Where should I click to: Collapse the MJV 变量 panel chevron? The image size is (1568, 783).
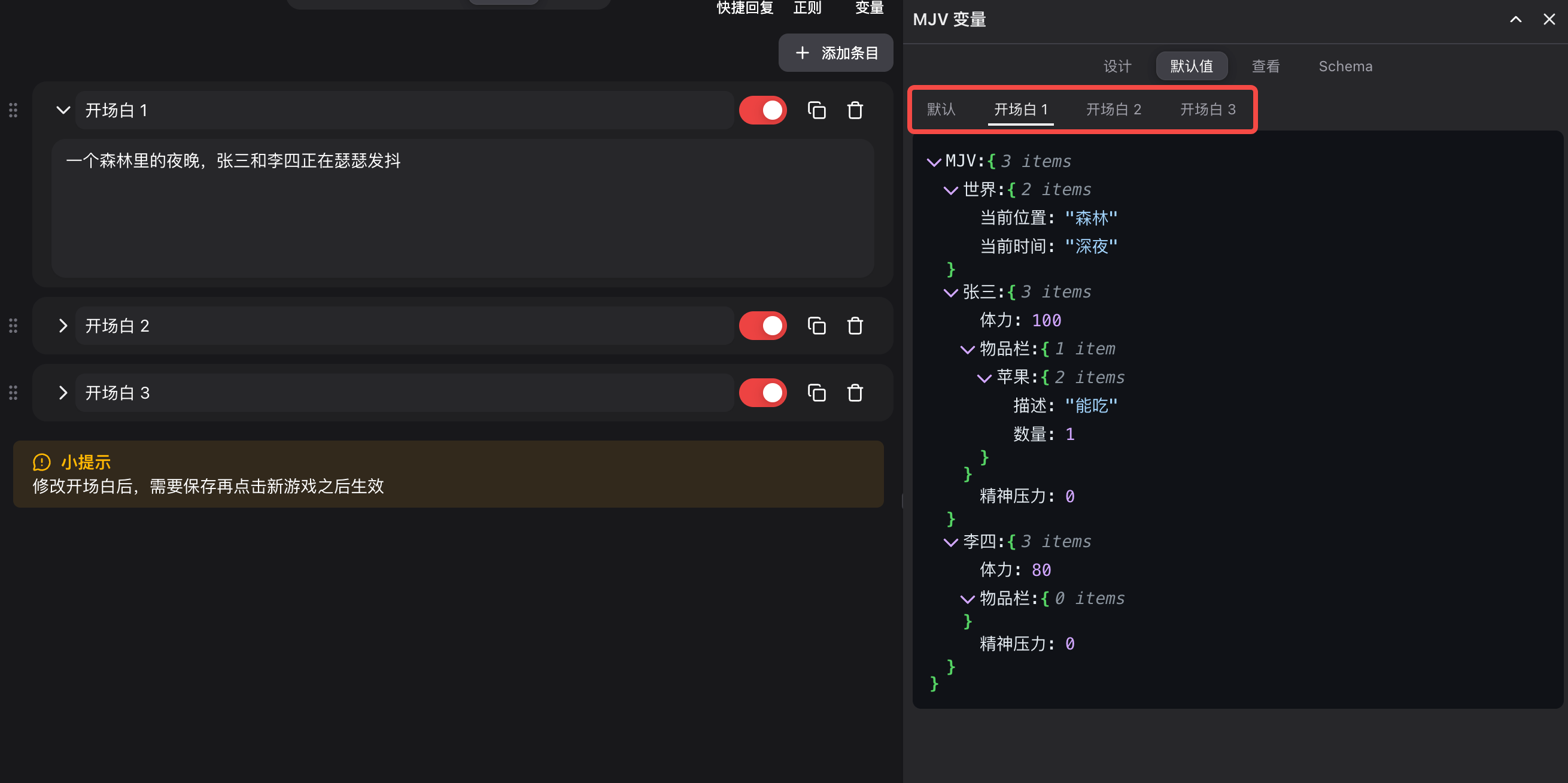(1516, 20)
